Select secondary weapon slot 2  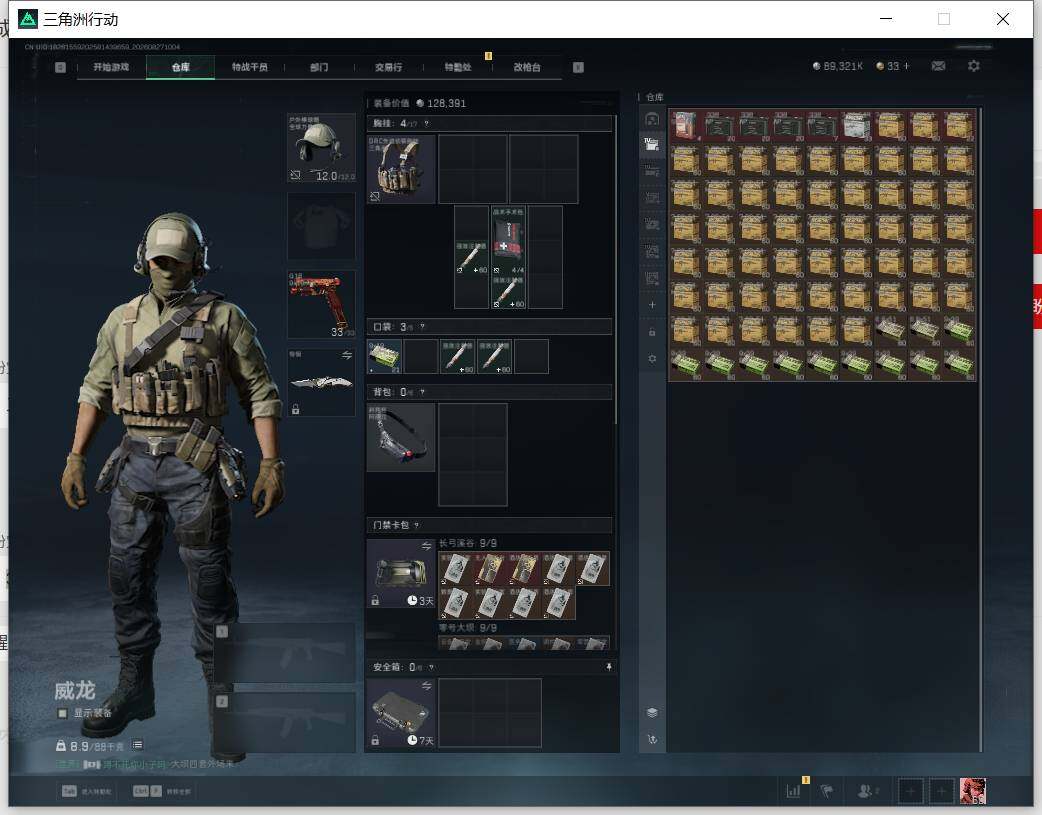pos(284,722)
